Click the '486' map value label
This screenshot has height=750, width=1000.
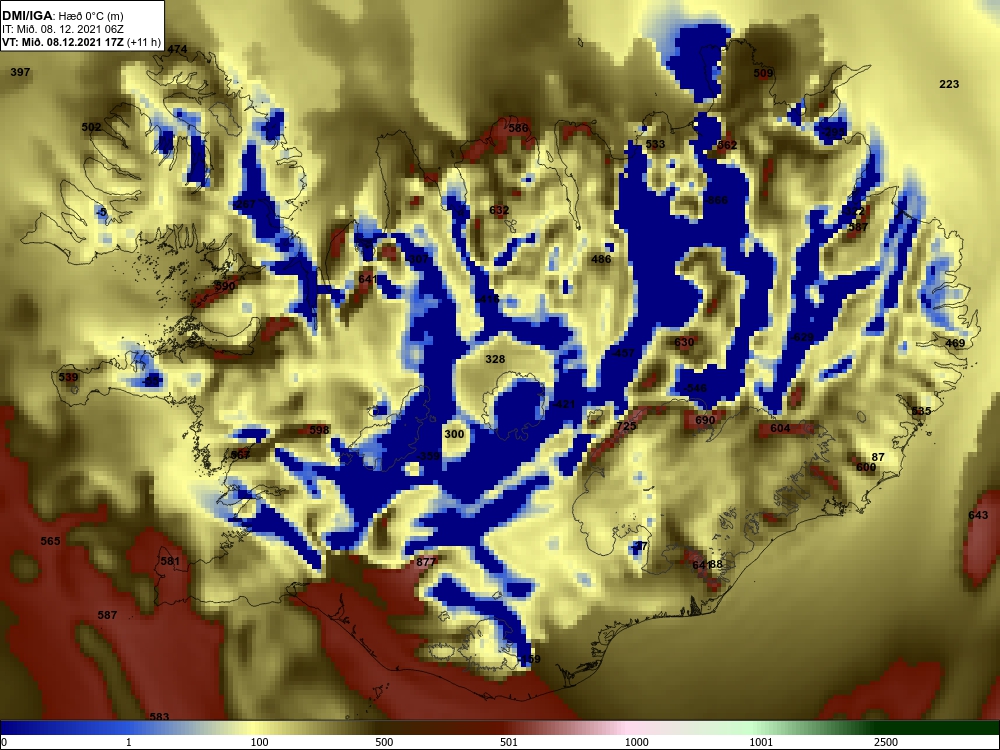click(x=601, y=259)
